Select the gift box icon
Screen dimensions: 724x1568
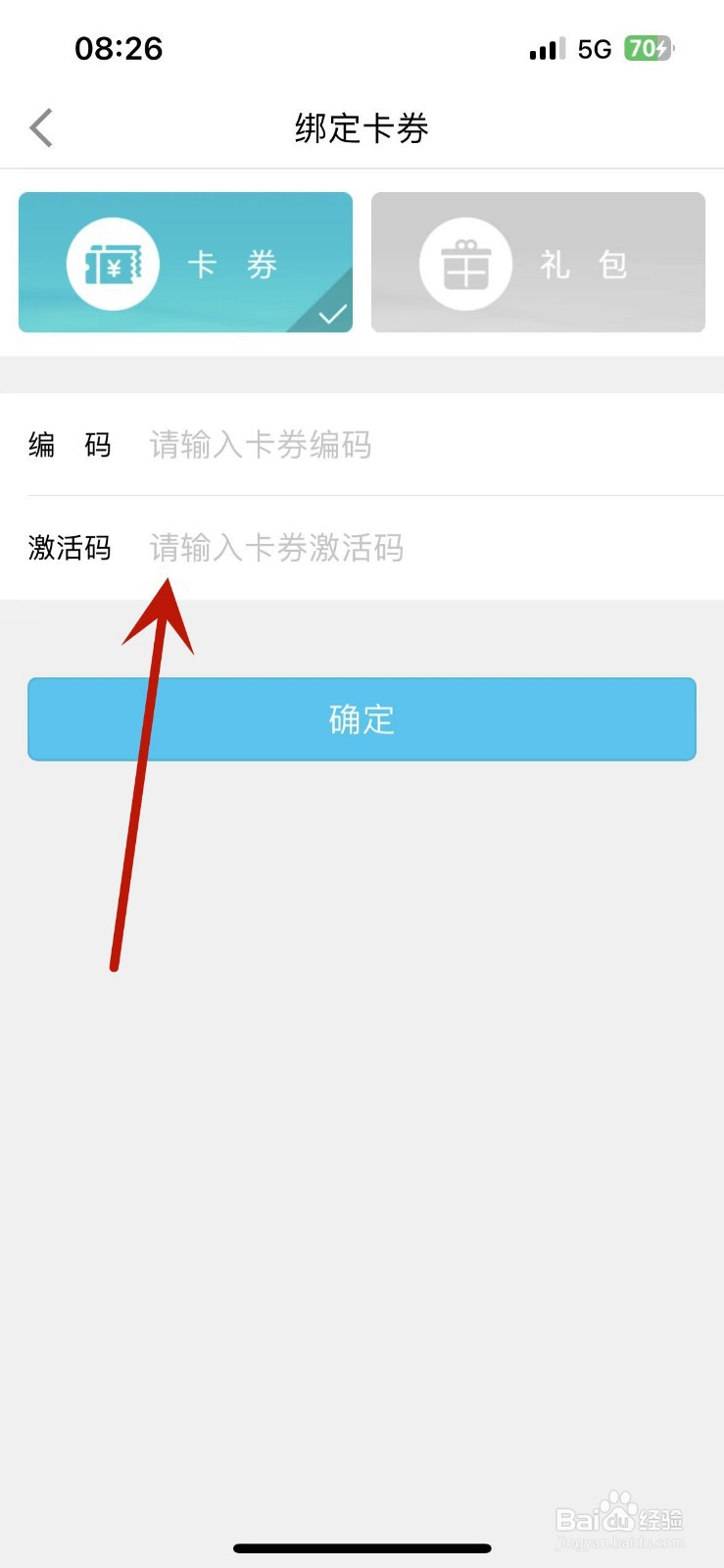pos(465,264)
